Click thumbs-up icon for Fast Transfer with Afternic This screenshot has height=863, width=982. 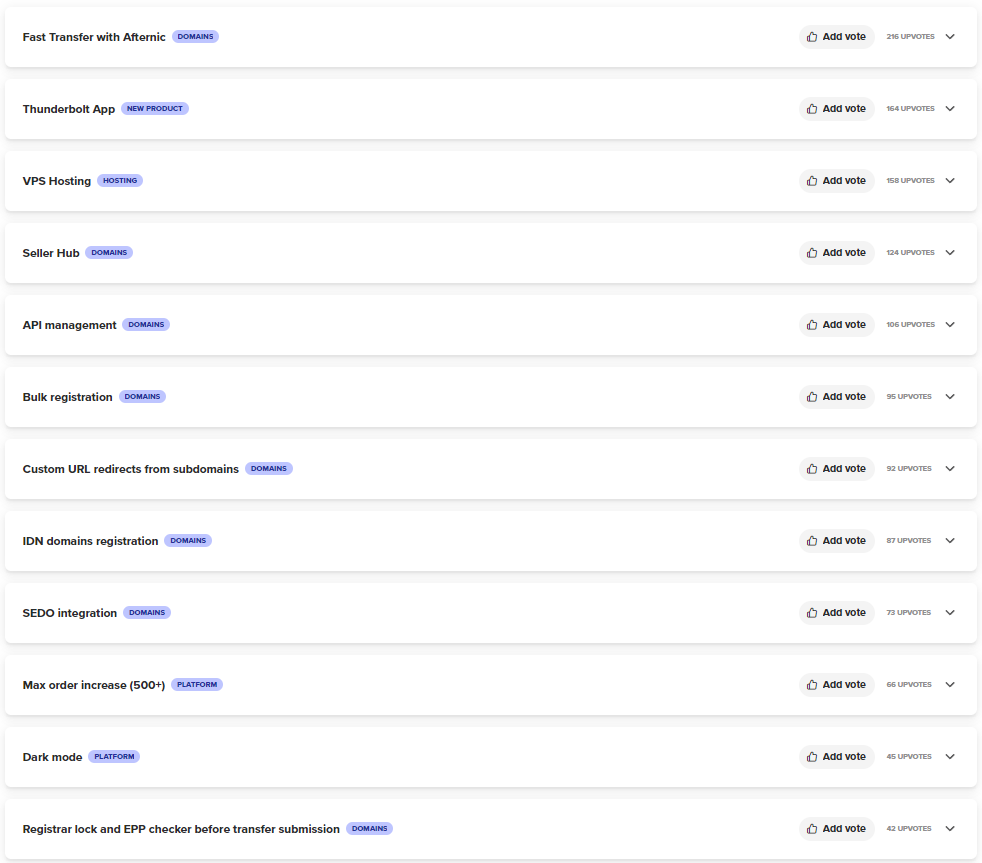812,36
